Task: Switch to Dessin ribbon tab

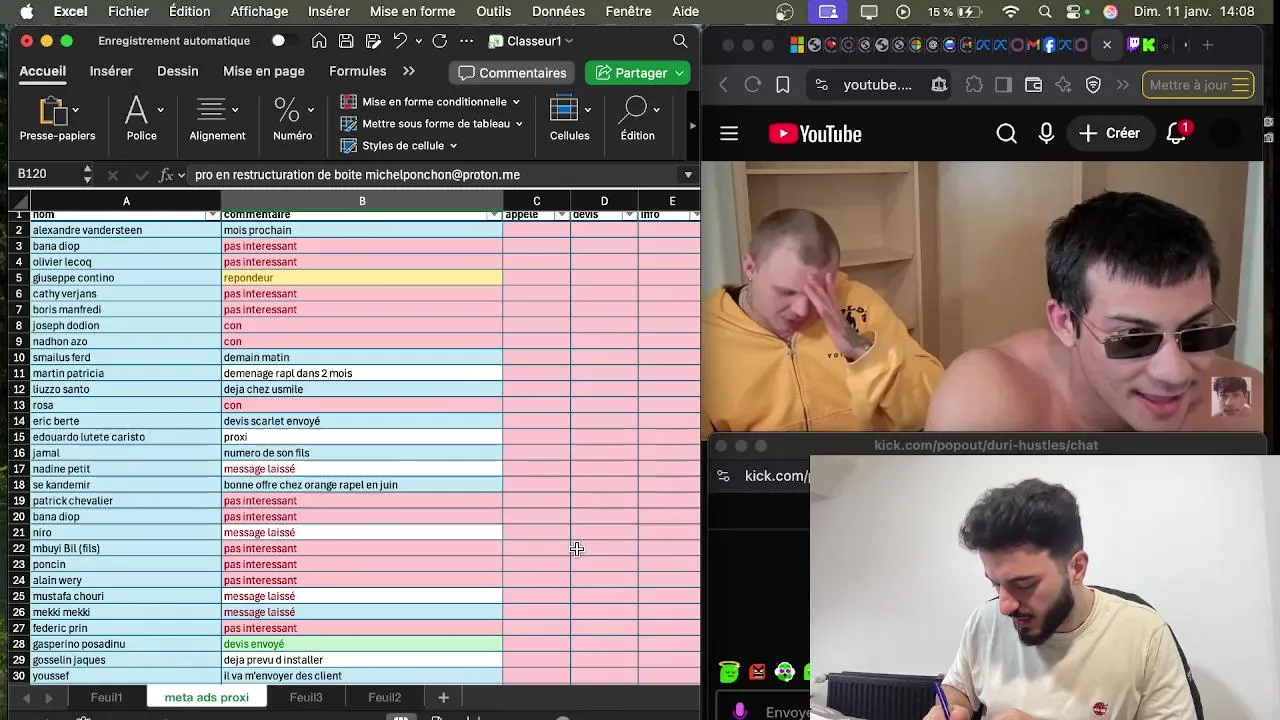Action: coord(178,71)
